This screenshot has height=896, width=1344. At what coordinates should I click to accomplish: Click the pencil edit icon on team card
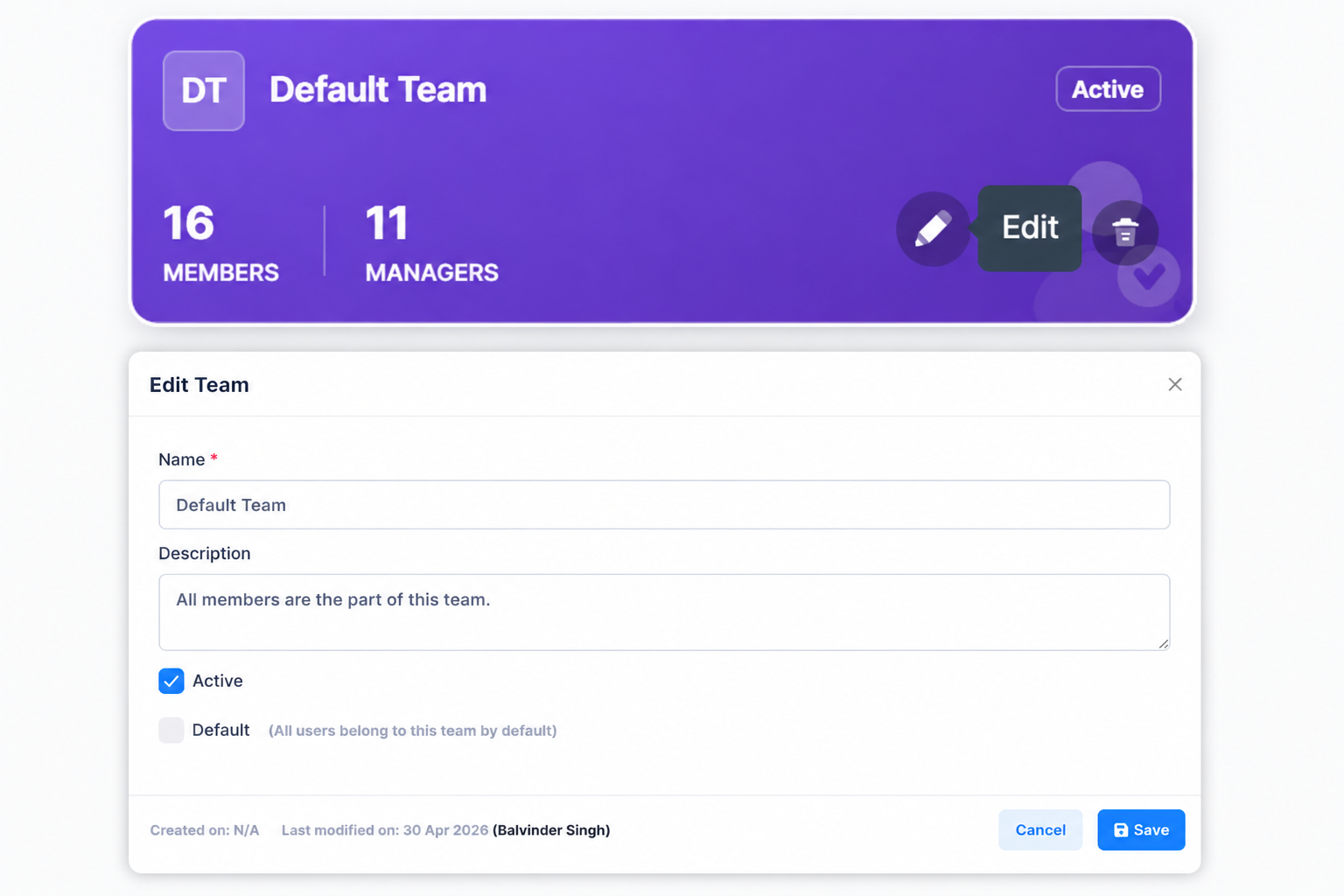tap(934, 229)
